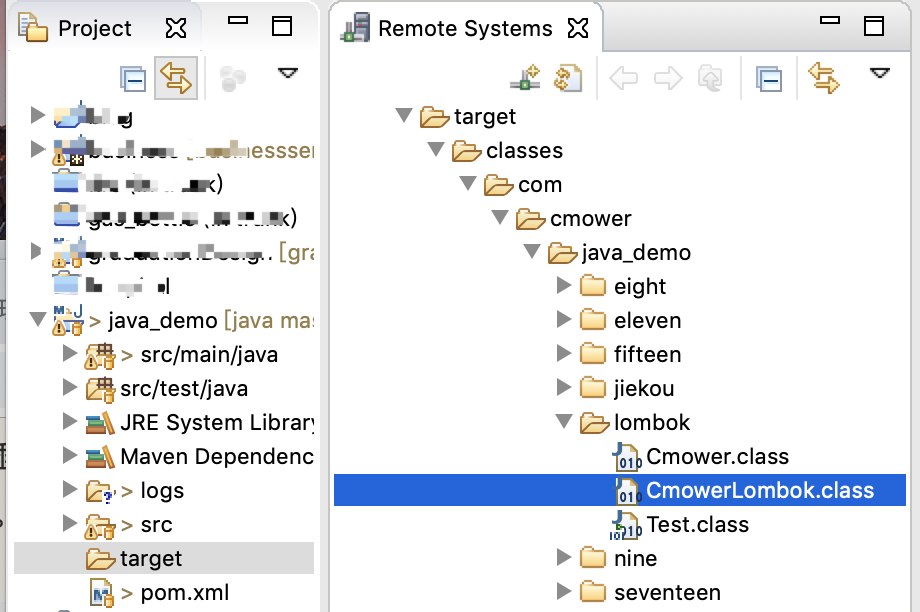Collapse the cmower folder
Image resolution: width=920 pixels, height=612 pixels.
pos(500,217)
